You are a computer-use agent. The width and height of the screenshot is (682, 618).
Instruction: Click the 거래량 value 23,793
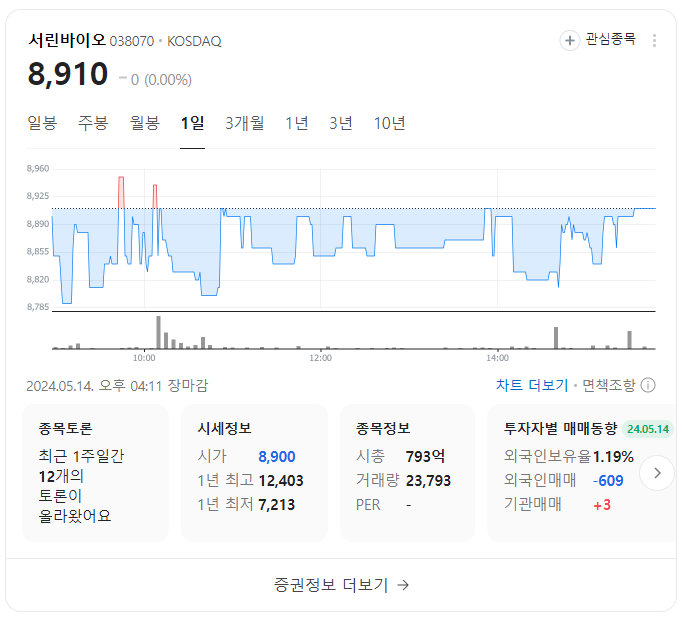coord(428,481)
